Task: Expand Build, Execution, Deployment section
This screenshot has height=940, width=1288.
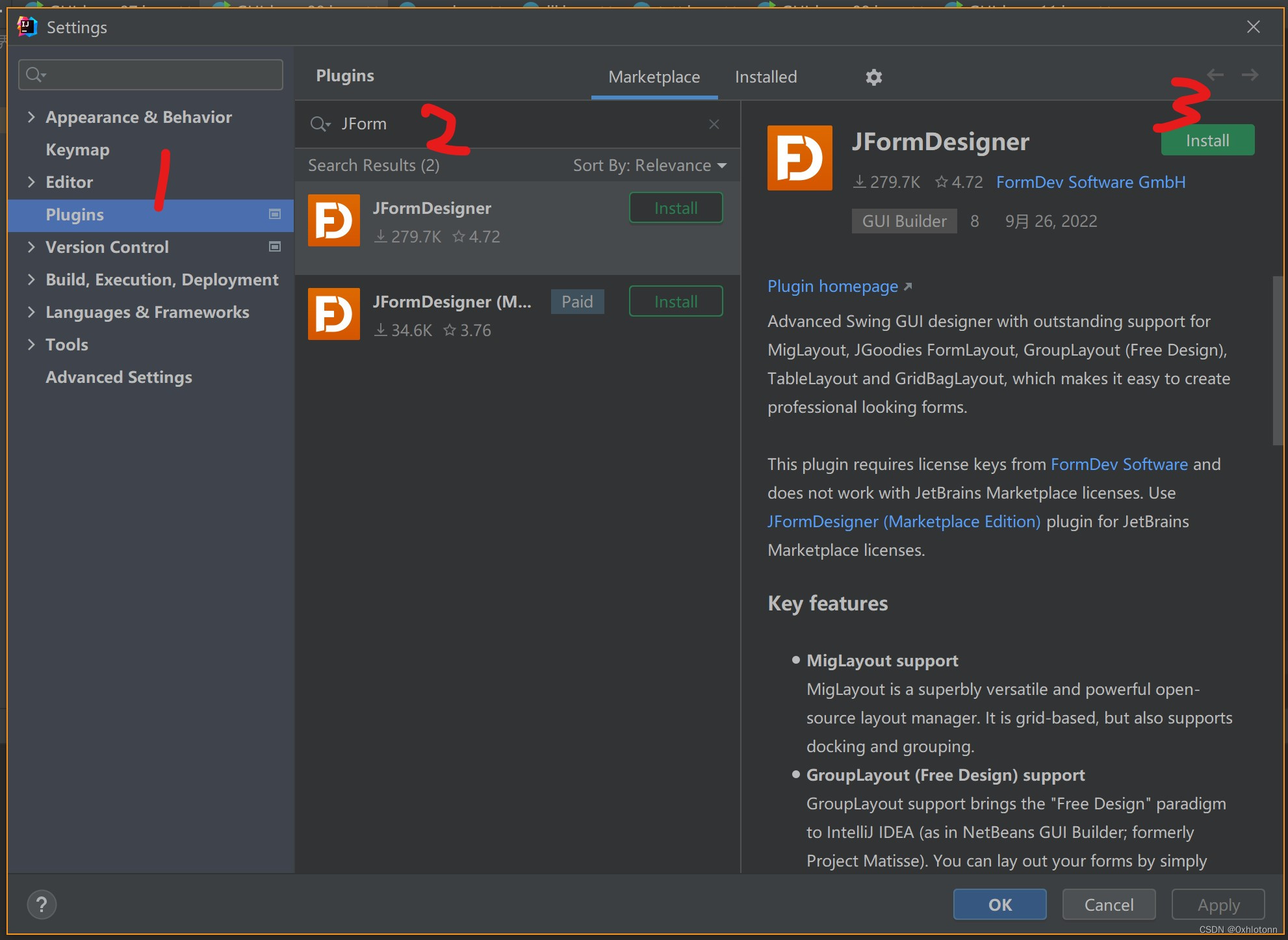Action: (31, 280)
